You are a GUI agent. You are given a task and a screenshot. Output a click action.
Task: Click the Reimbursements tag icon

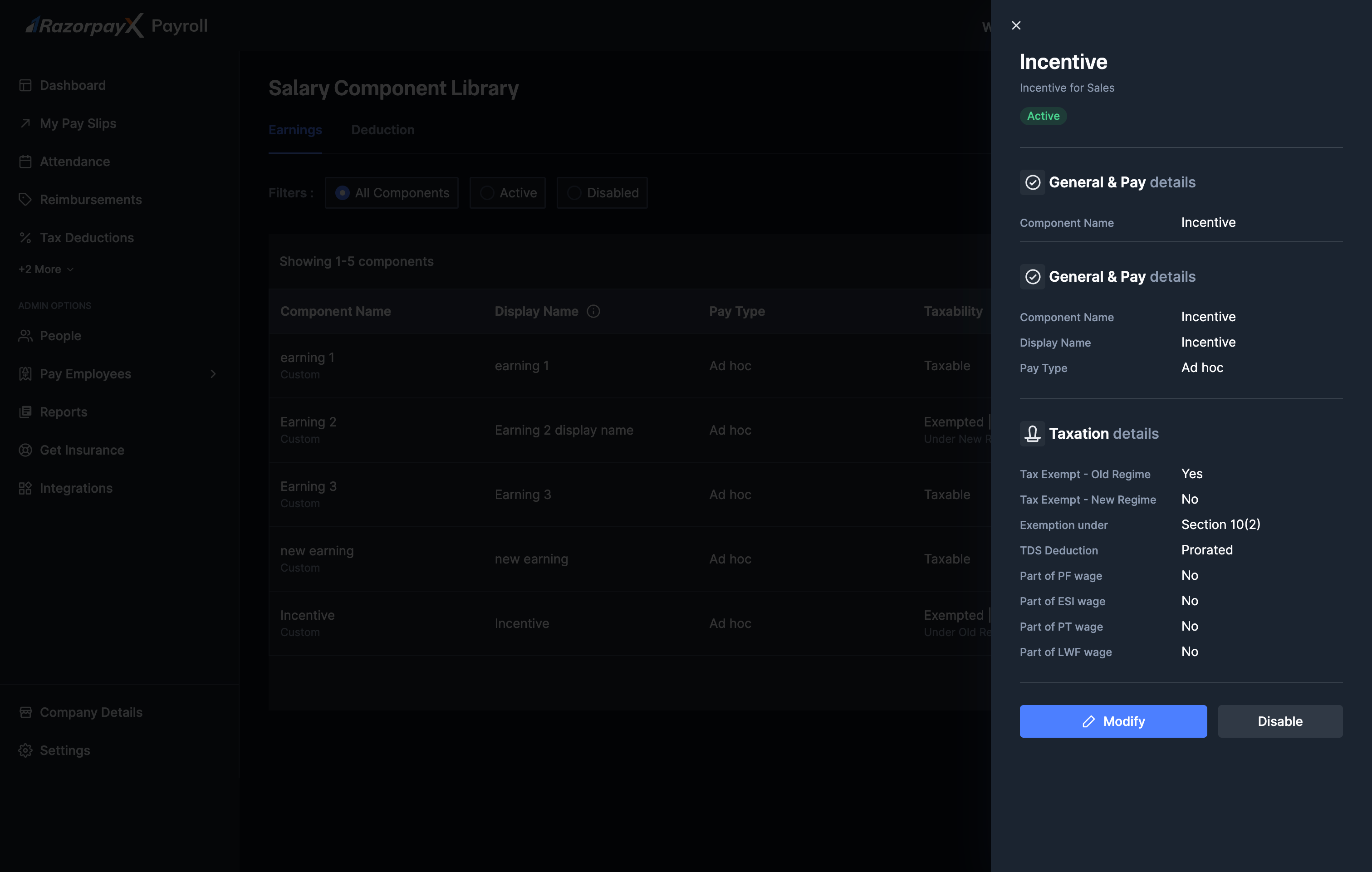coord(25,200)
